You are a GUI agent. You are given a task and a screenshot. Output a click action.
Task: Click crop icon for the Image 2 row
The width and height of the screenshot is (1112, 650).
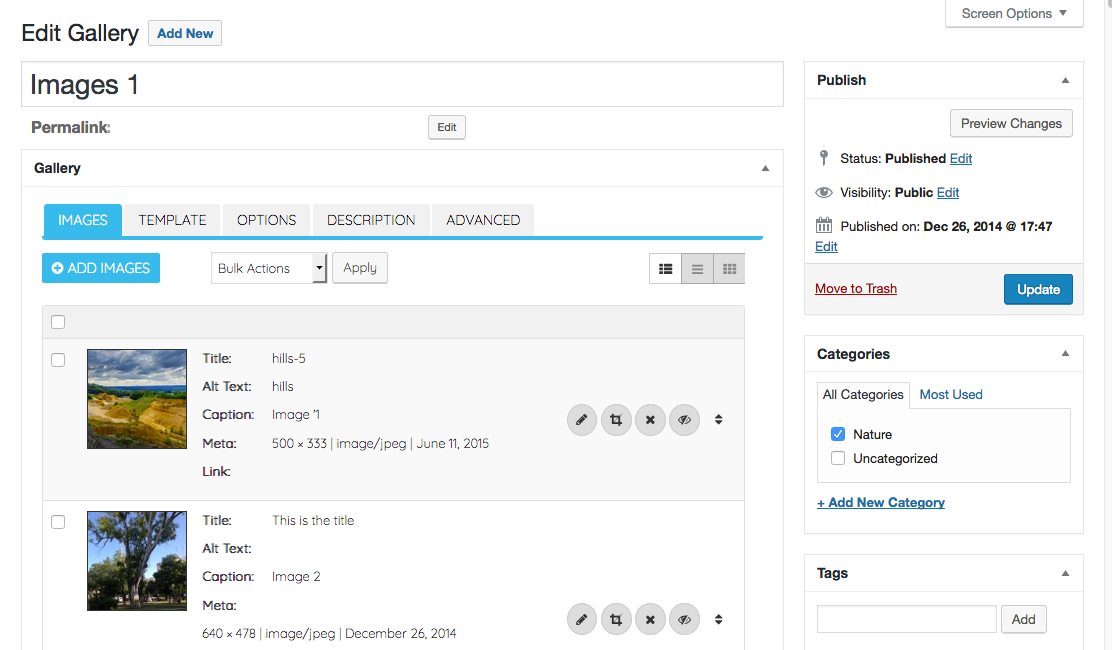[x=616, y=620]
